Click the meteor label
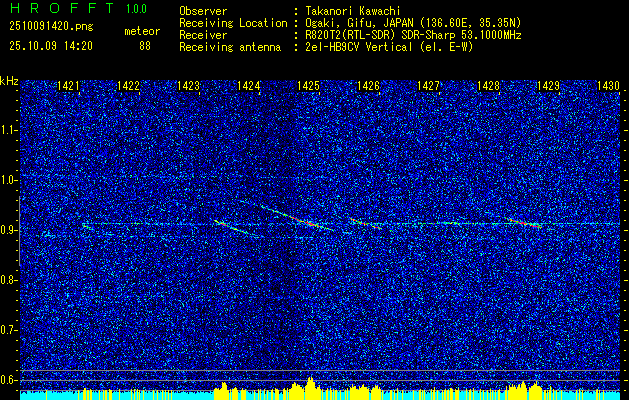The width and height of the screenshot is (629, 400). point(142,31)
